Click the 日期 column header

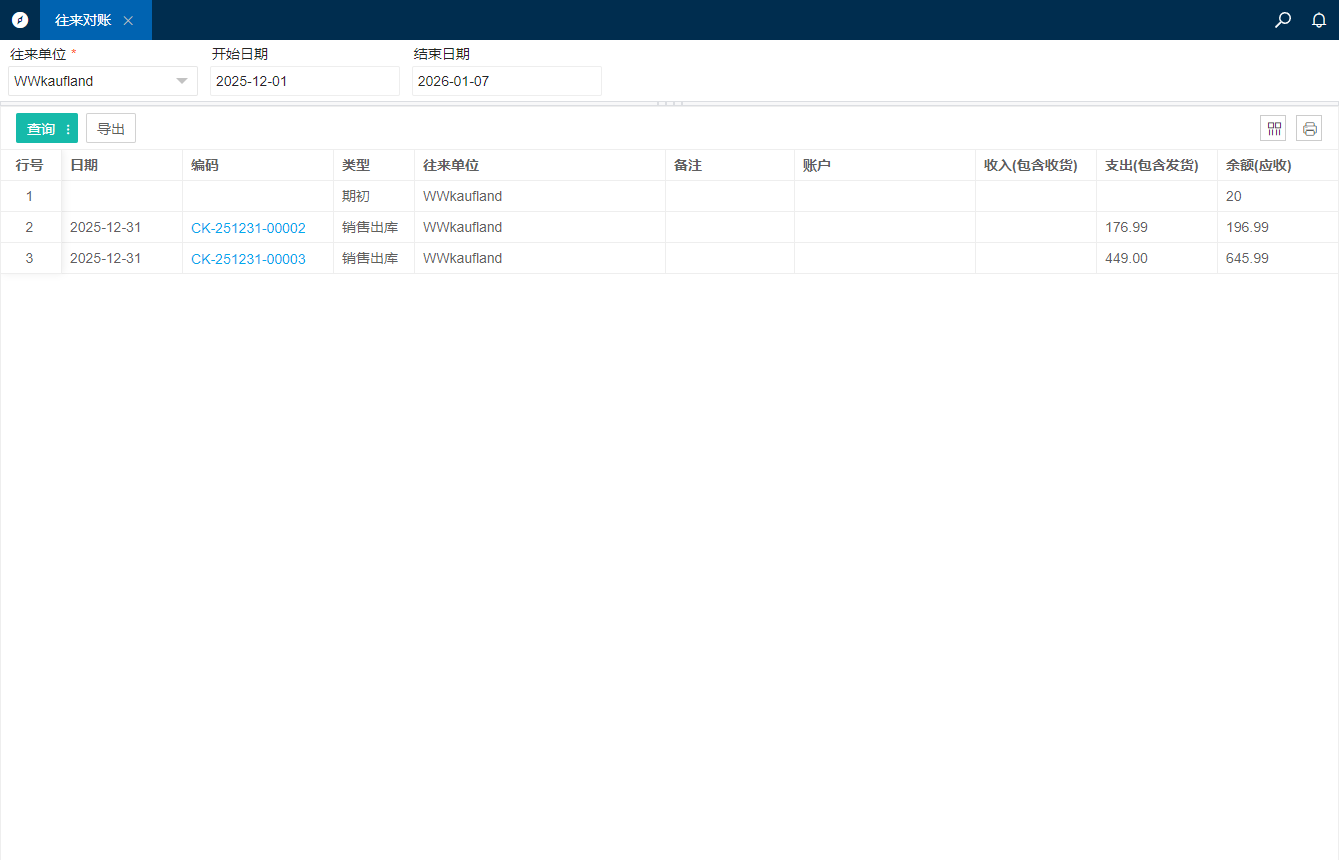coord(84,166)
